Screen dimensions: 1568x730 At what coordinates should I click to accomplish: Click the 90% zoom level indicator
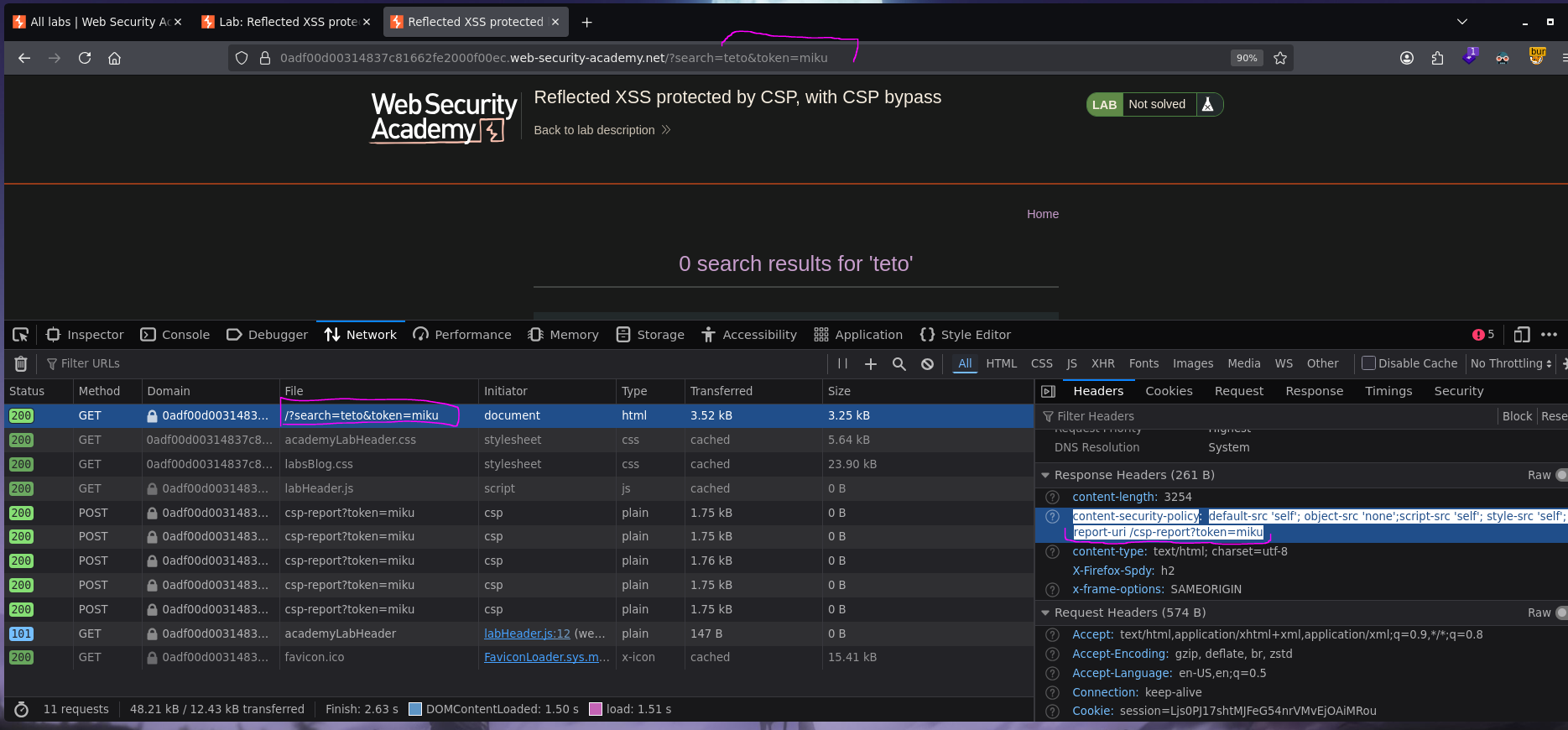(1247, 58)
